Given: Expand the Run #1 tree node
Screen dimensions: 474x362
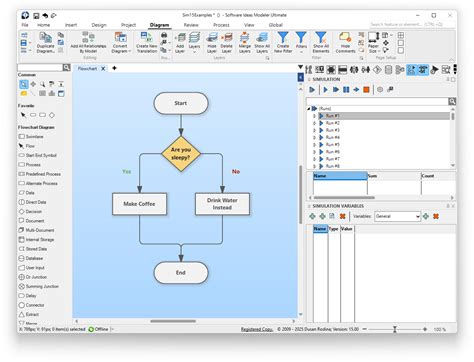Looking at the screenshot, I should [x=314, y=116].
